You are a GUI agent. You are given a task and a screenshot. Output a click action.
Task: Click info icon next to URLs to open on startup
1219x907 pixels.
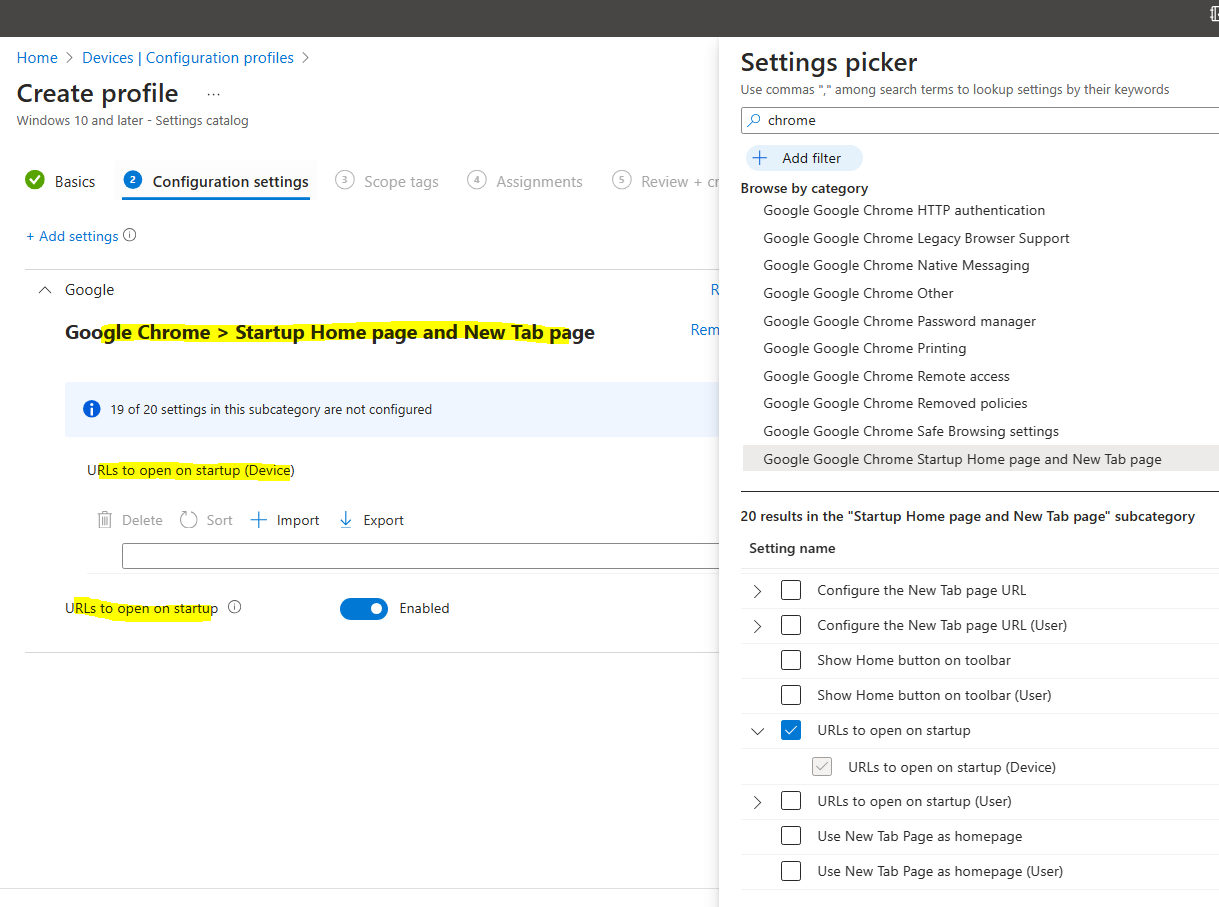pyautogui.click(x=235, y=607)
